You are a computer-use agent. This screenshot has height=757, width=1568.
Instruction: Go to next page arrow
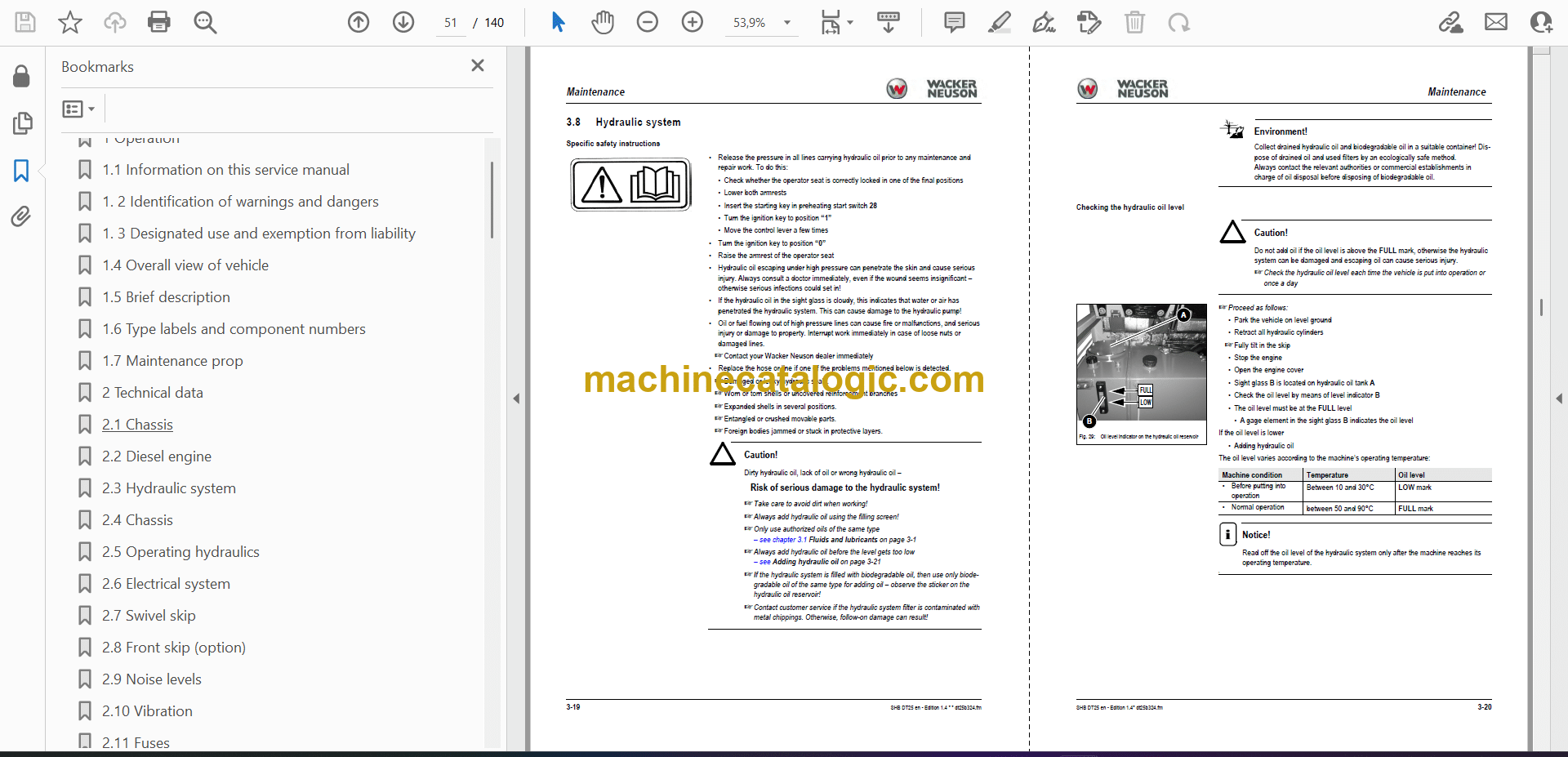pyautogui.click(x=403, y=22)
